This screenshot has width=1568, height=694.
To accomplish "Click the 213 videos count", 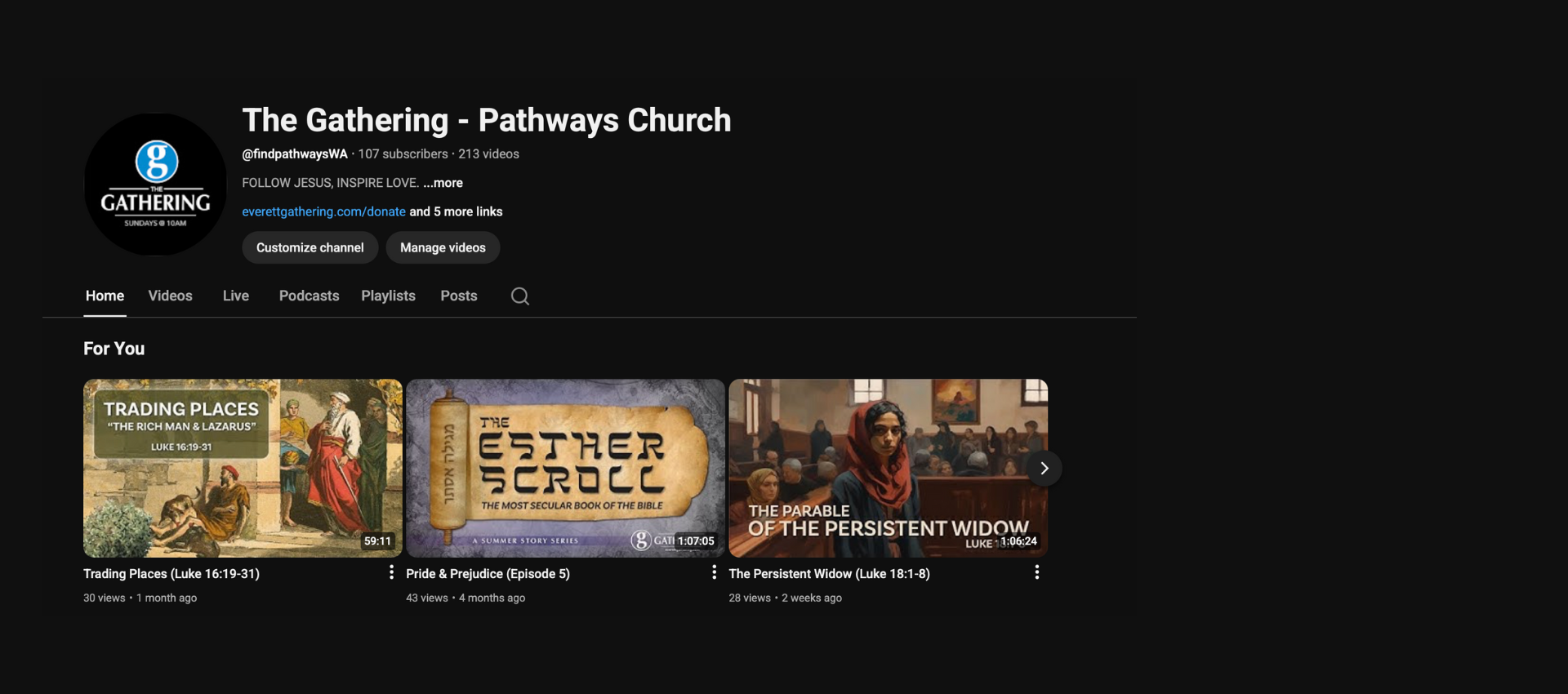I will (488, 153).
